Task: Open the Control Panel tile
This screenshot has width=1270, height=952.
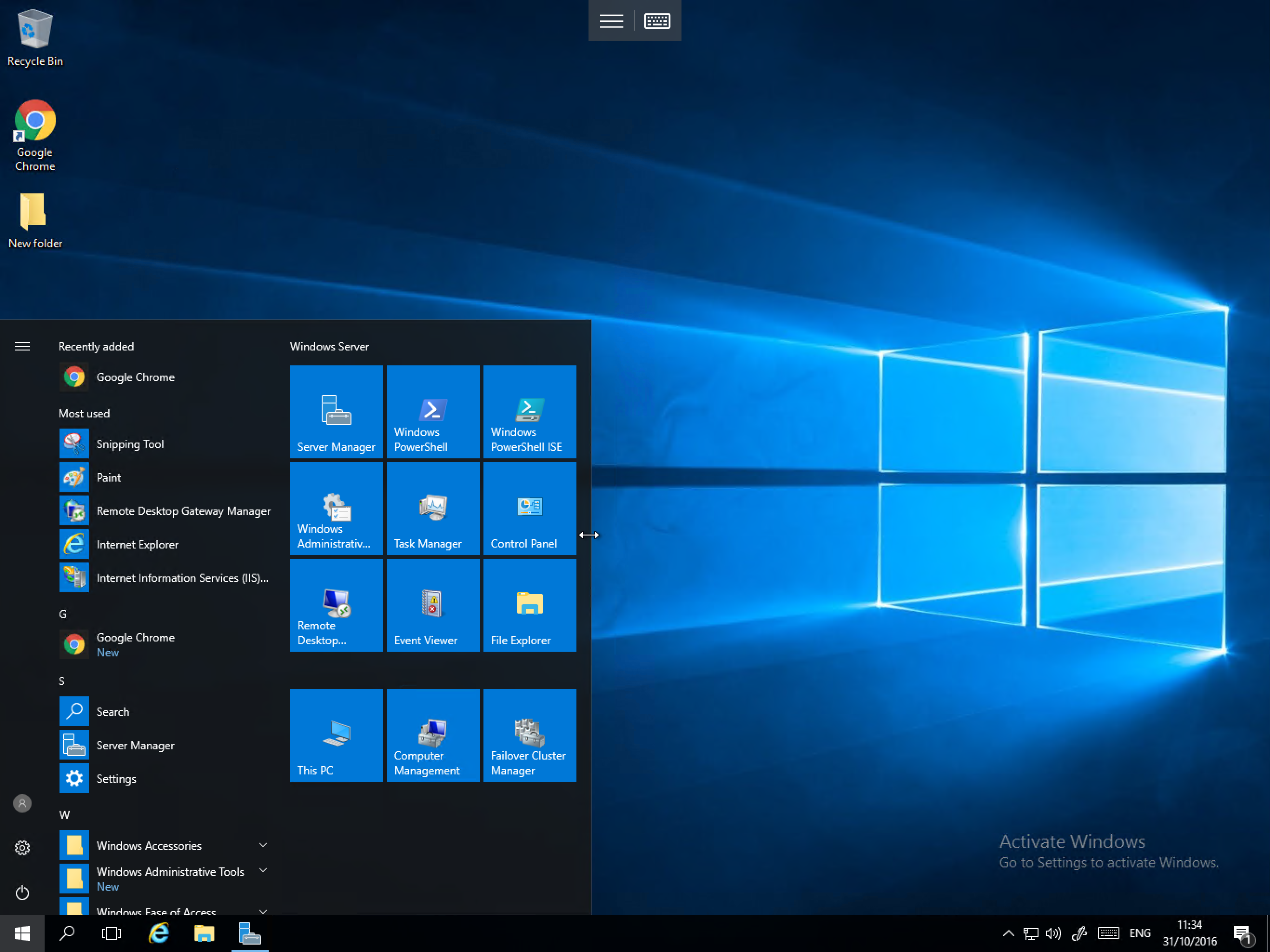Action: click(x=529, y=508)
